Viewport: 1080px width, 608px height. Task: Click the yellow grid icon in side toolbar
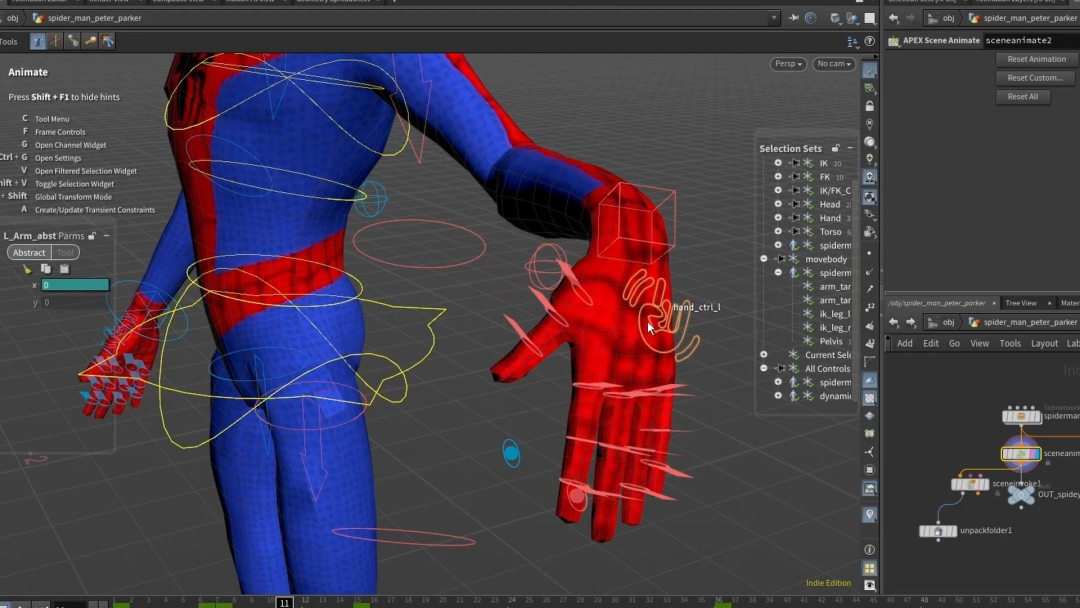click(870, 568)
